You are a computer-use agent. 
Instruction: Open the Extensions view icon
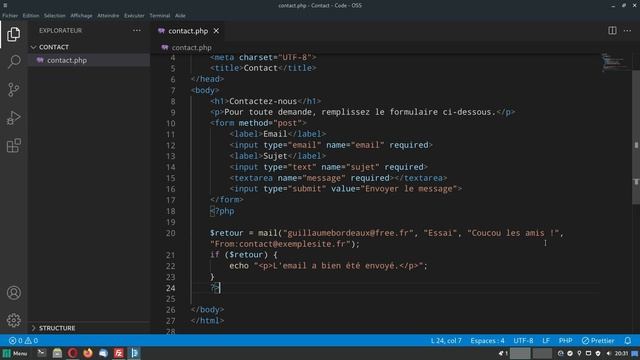[x=13, y=145]
